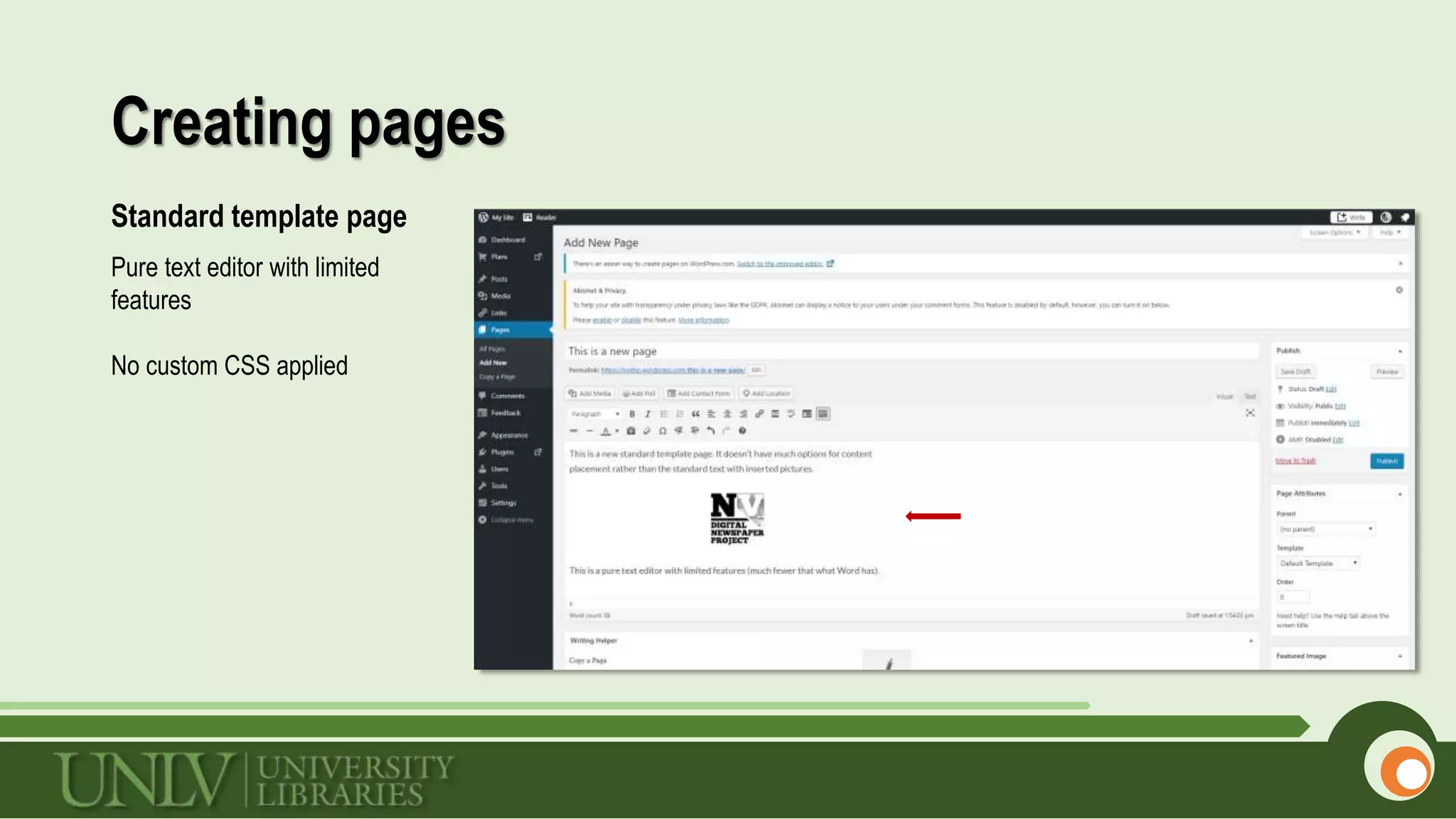
Task: Open notifications bell in admin bar
Action: click(1405, 218)
